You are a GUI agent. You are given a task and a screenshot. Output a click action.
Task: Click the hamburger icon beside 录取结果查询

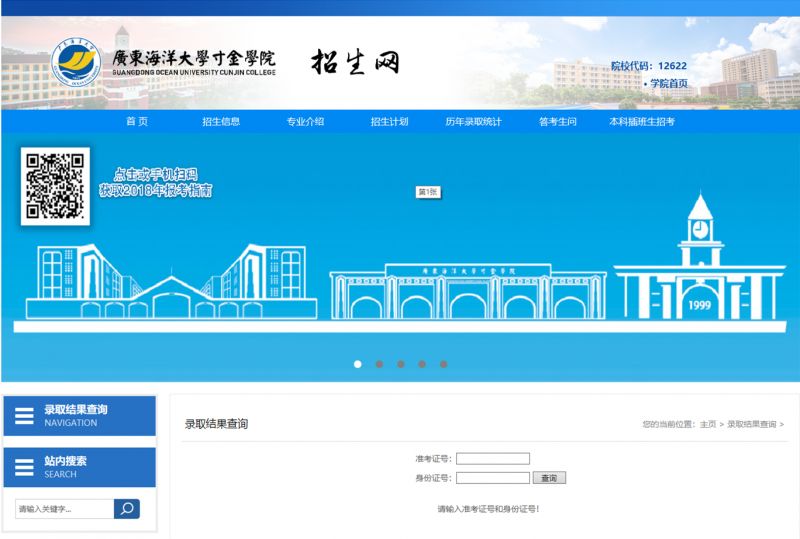tap(24, 416)
